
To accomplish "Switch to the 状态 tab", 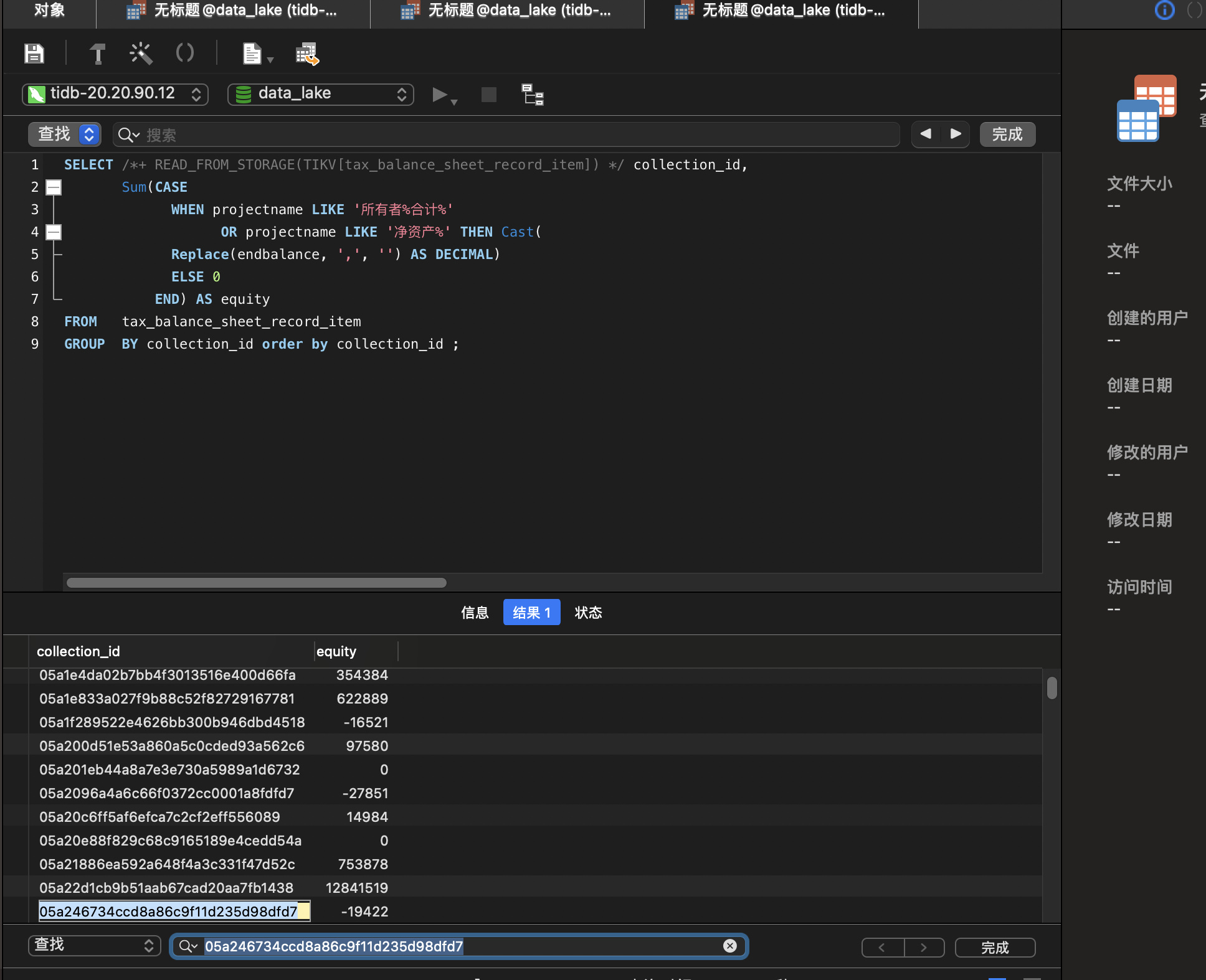I will (588, 613).
